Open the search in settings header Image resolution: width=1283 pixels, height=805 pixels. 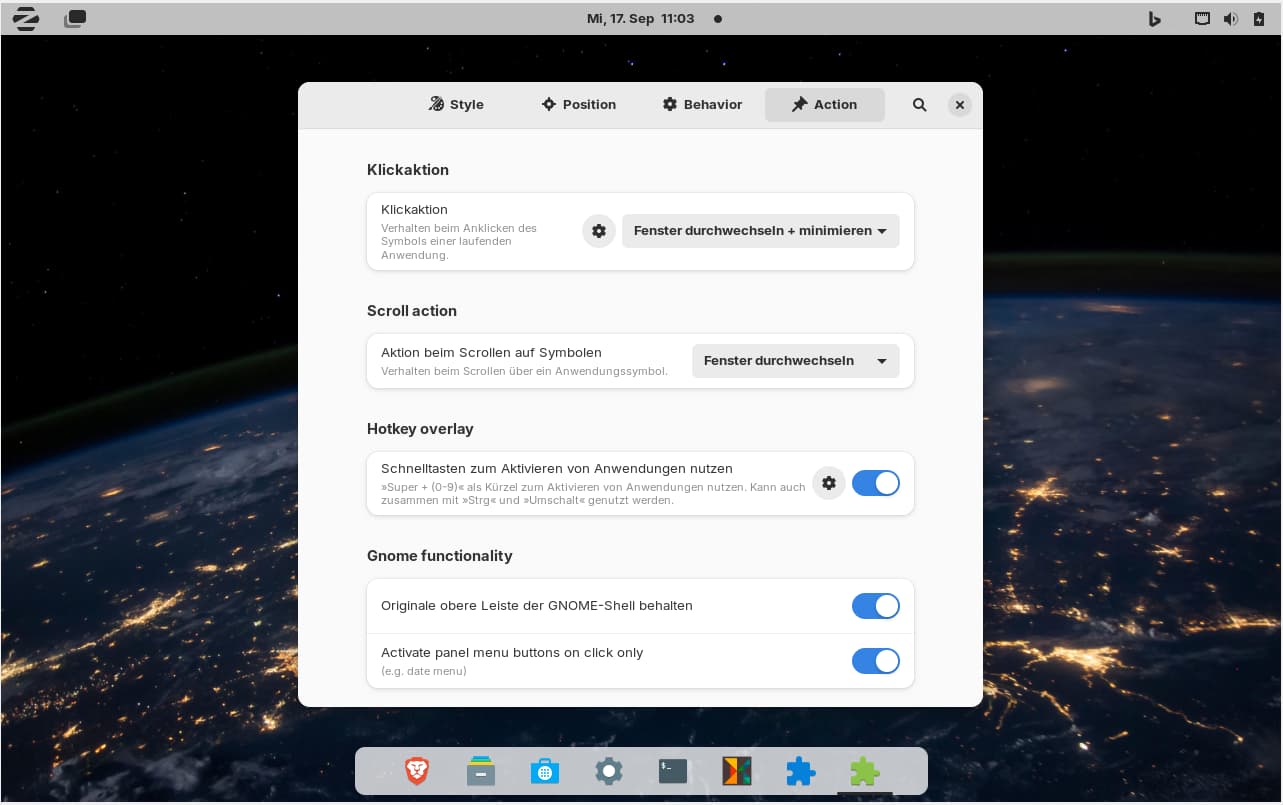click(x=919, y=105)
